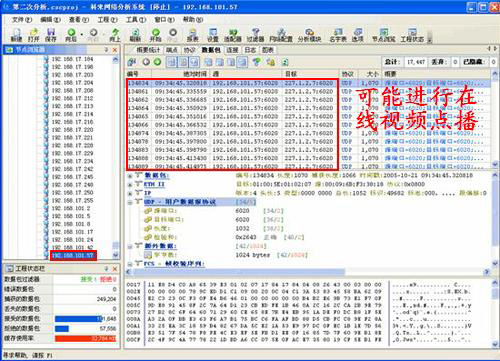Screen dimensions: 500x361
Task: Open the 报表 report tool
Action: 192,35
